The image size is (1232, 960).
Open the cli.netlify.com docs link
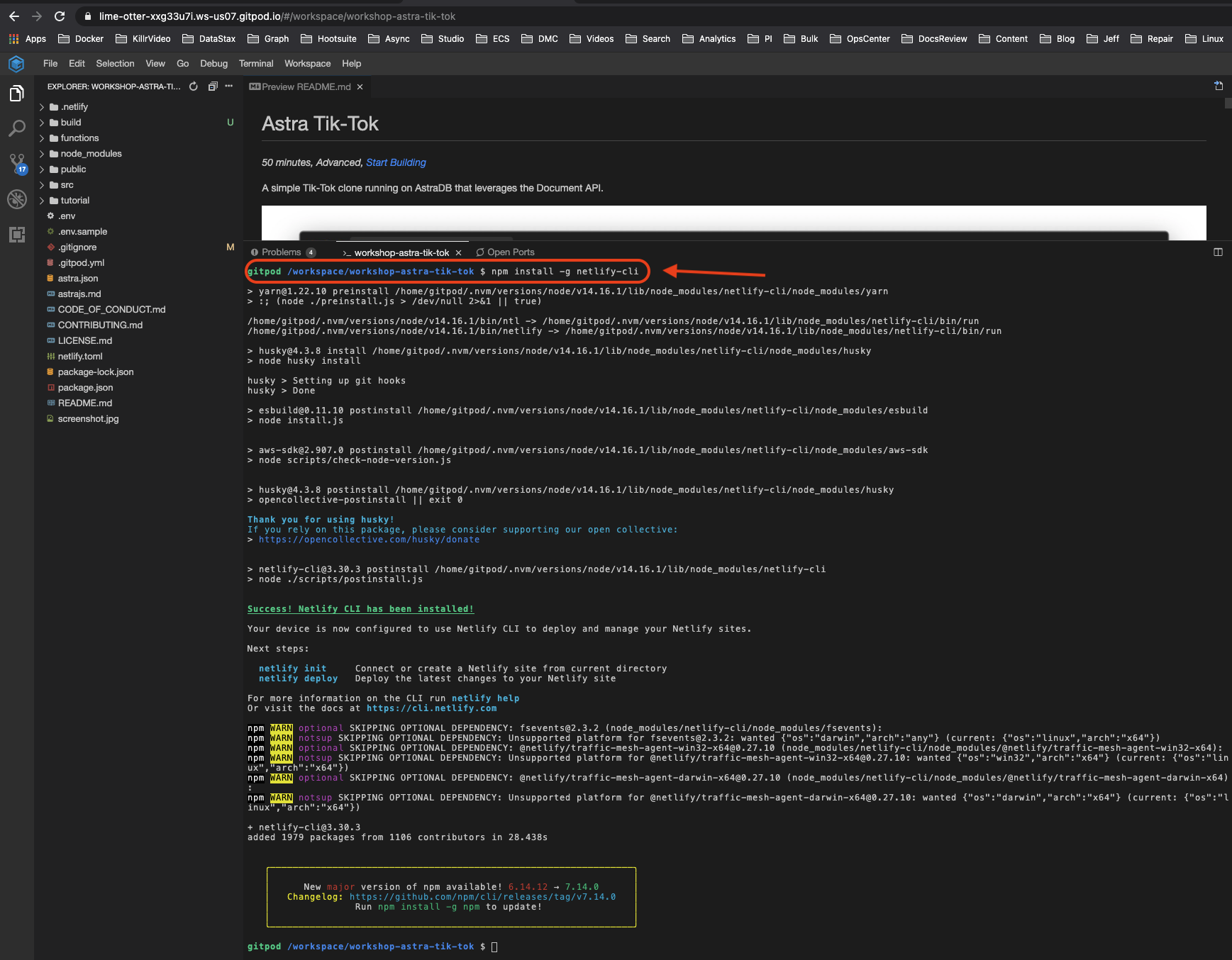431,708
